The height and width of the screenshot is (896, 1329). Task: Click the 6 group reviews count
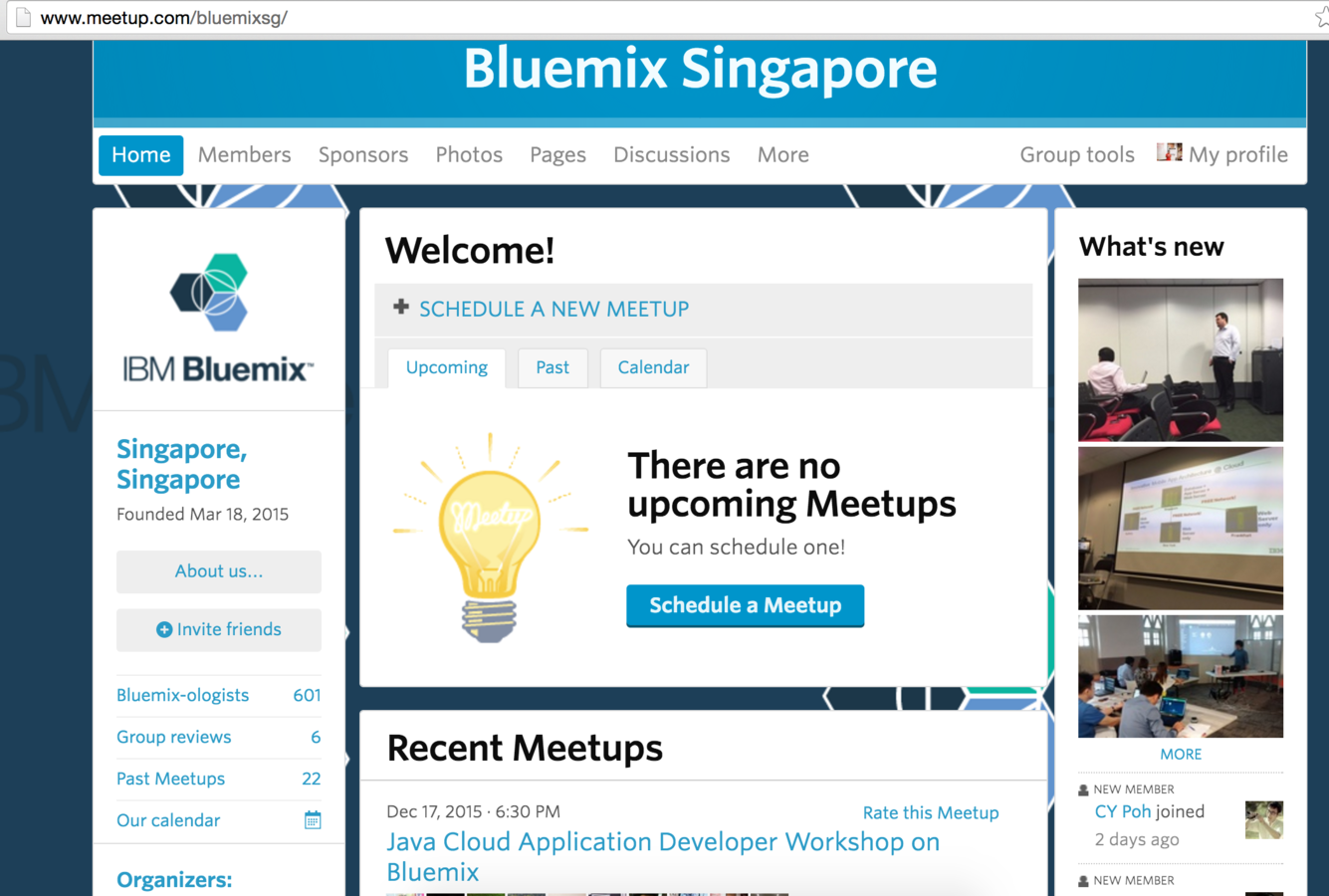tap(316, 737)
